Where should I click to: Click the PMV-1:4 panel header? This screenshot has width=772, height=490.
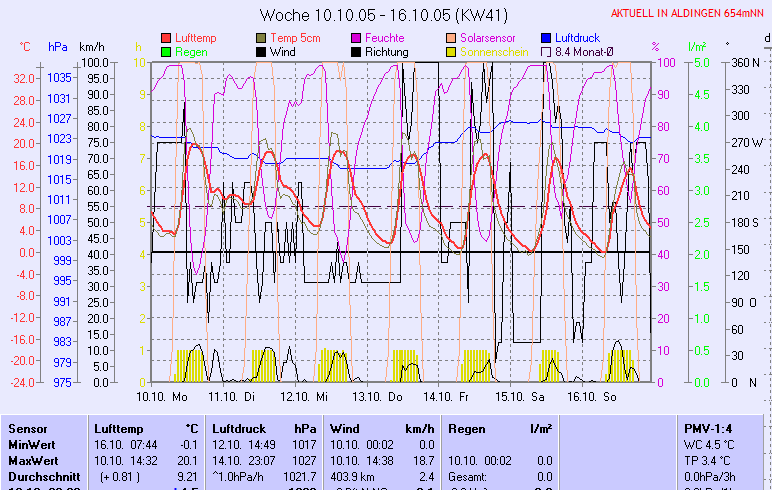click(706, 428)
